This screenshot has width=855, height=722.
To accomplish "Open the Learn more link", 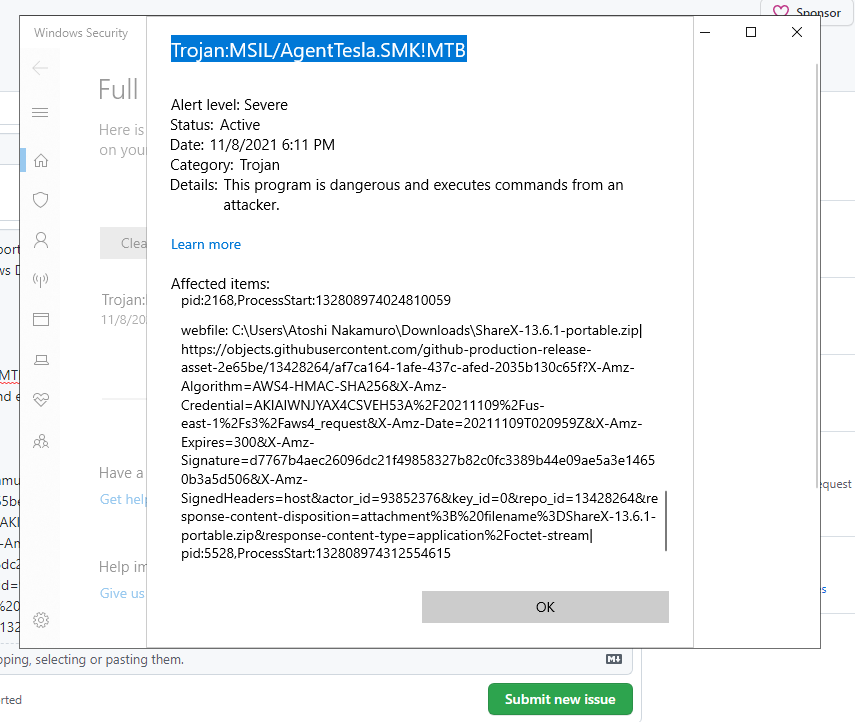I will 206,244.
